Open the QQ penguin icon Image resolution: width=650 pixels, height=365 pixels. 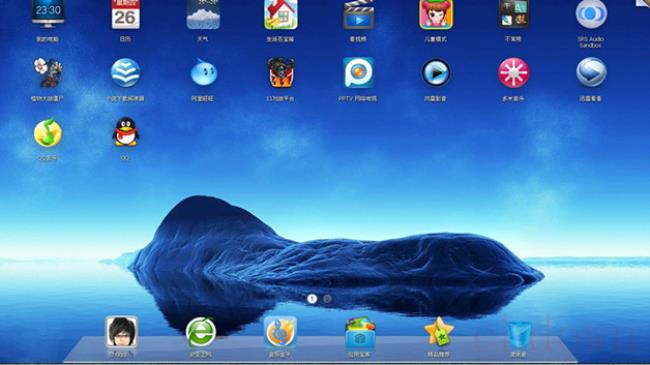126,132
